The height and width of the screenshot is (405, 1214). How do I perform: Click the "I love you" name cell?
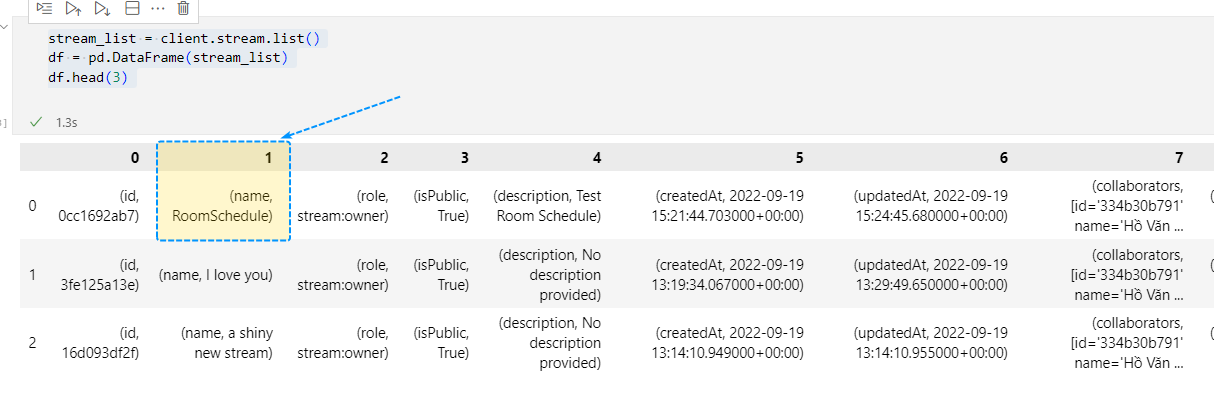click(x=216, y=275)
